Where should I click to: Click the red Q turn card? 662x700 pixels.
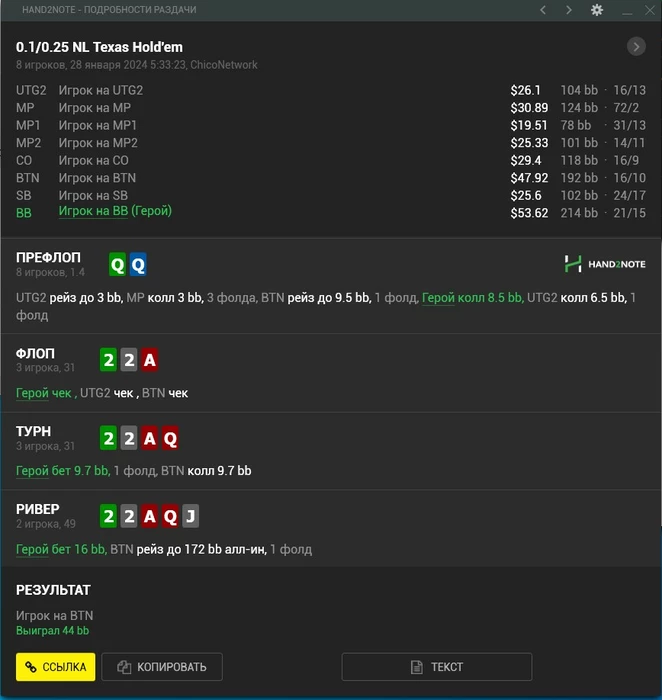tap(170, 438)
